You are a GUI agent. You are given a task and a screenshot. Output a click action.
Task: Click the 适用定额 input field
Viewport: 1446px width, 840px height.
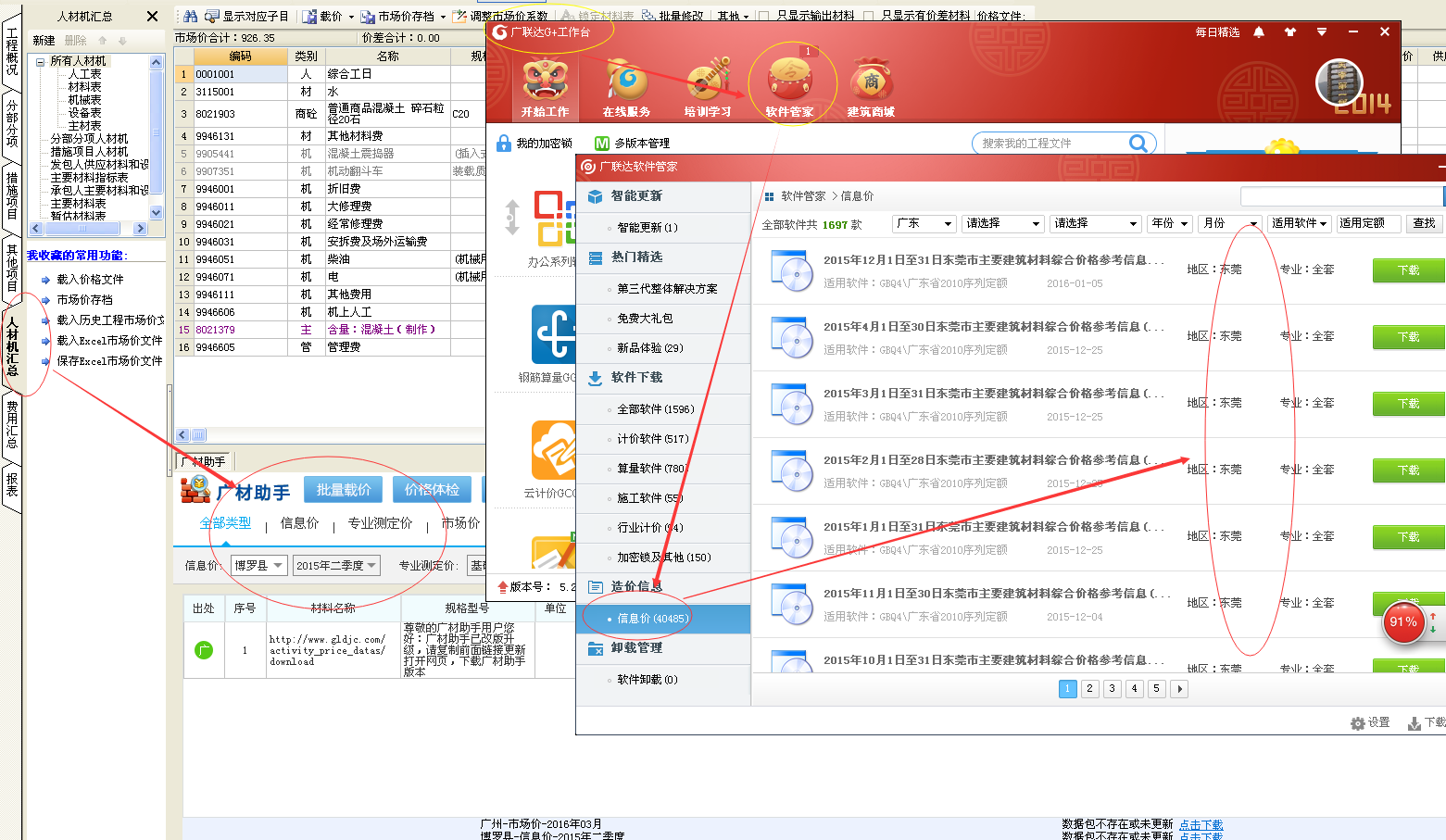click(1368, 223)
